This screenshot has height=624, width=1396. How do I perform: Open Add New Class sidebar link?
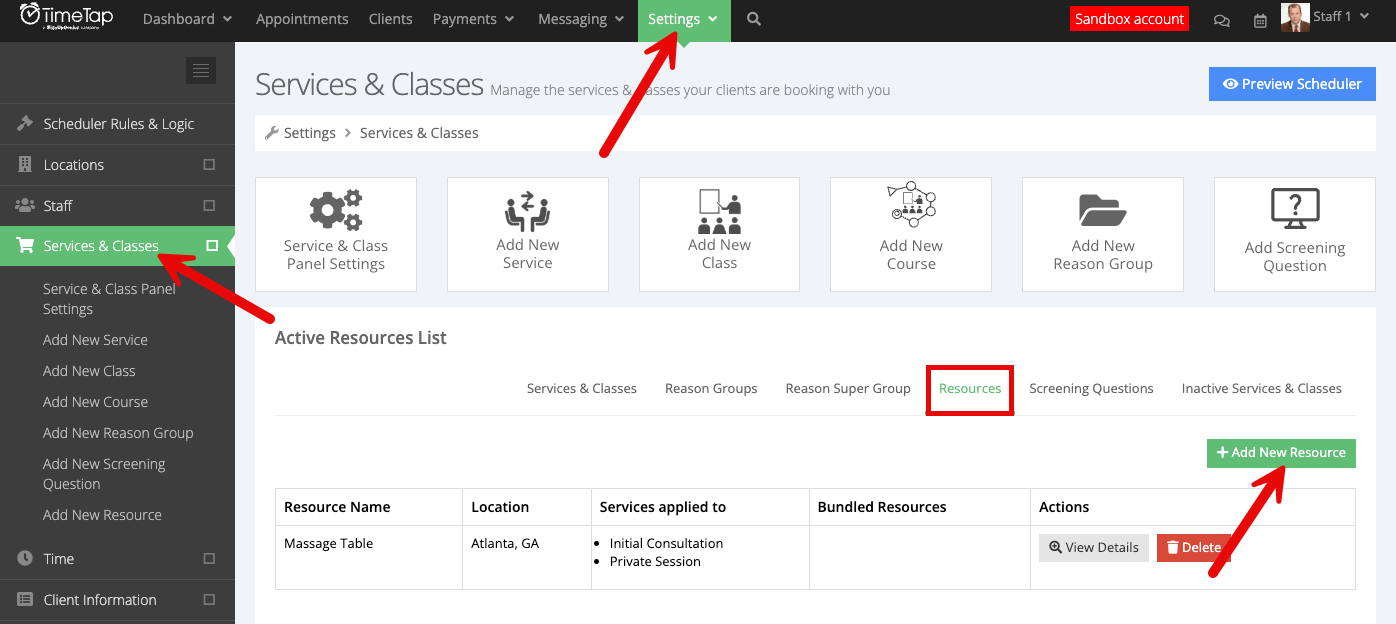(x=89, y=371)
